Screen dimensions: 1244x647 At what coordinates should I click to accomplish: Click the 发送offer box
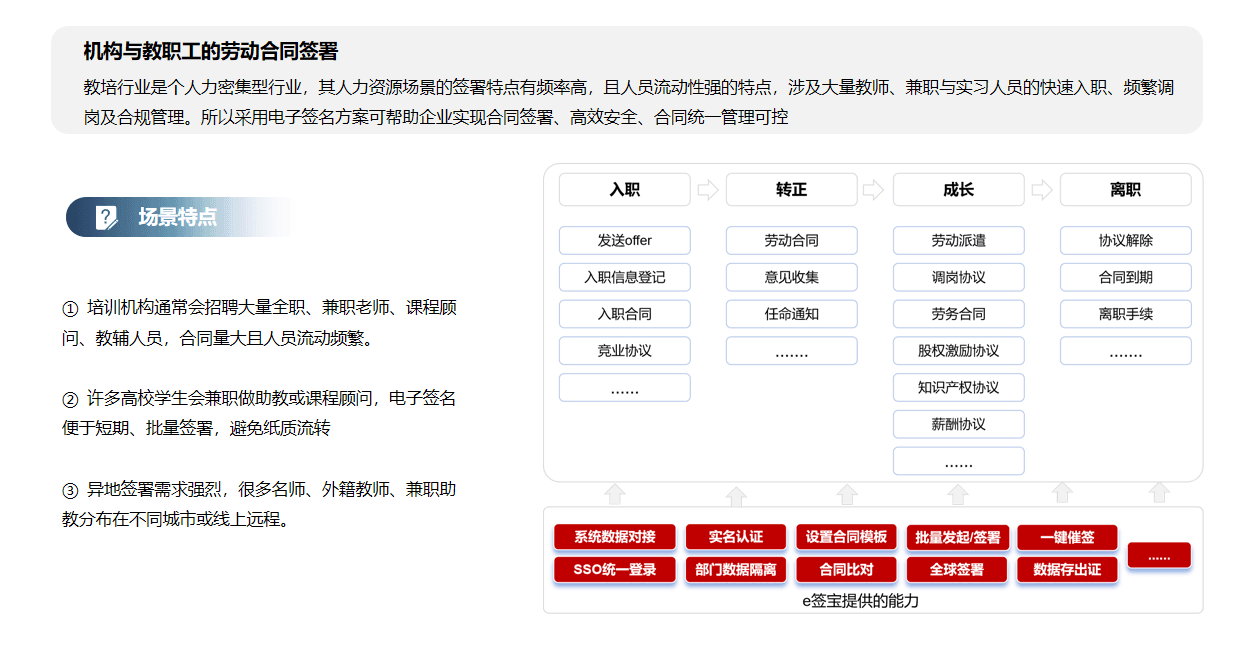[625, 240]
